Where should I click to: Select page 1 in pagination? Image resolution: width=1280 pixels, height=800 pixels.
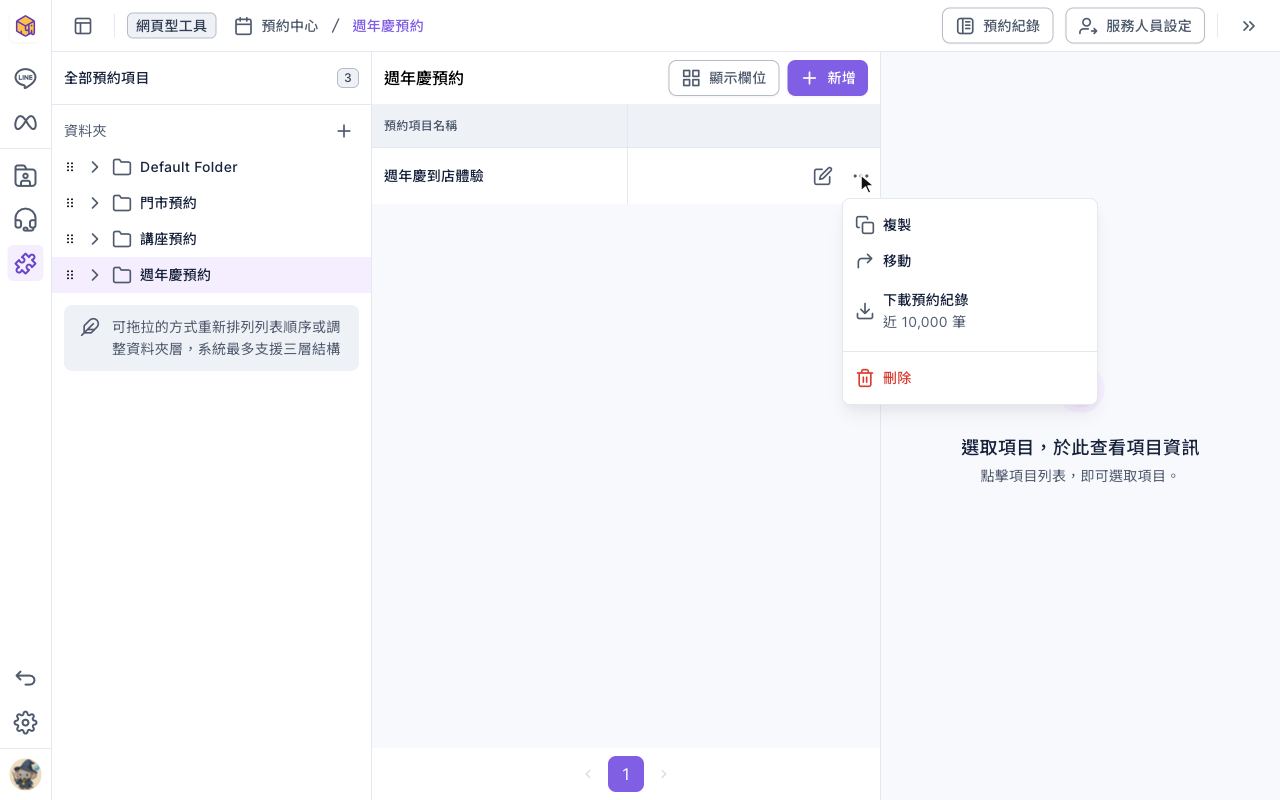click(x=626, y=774)
